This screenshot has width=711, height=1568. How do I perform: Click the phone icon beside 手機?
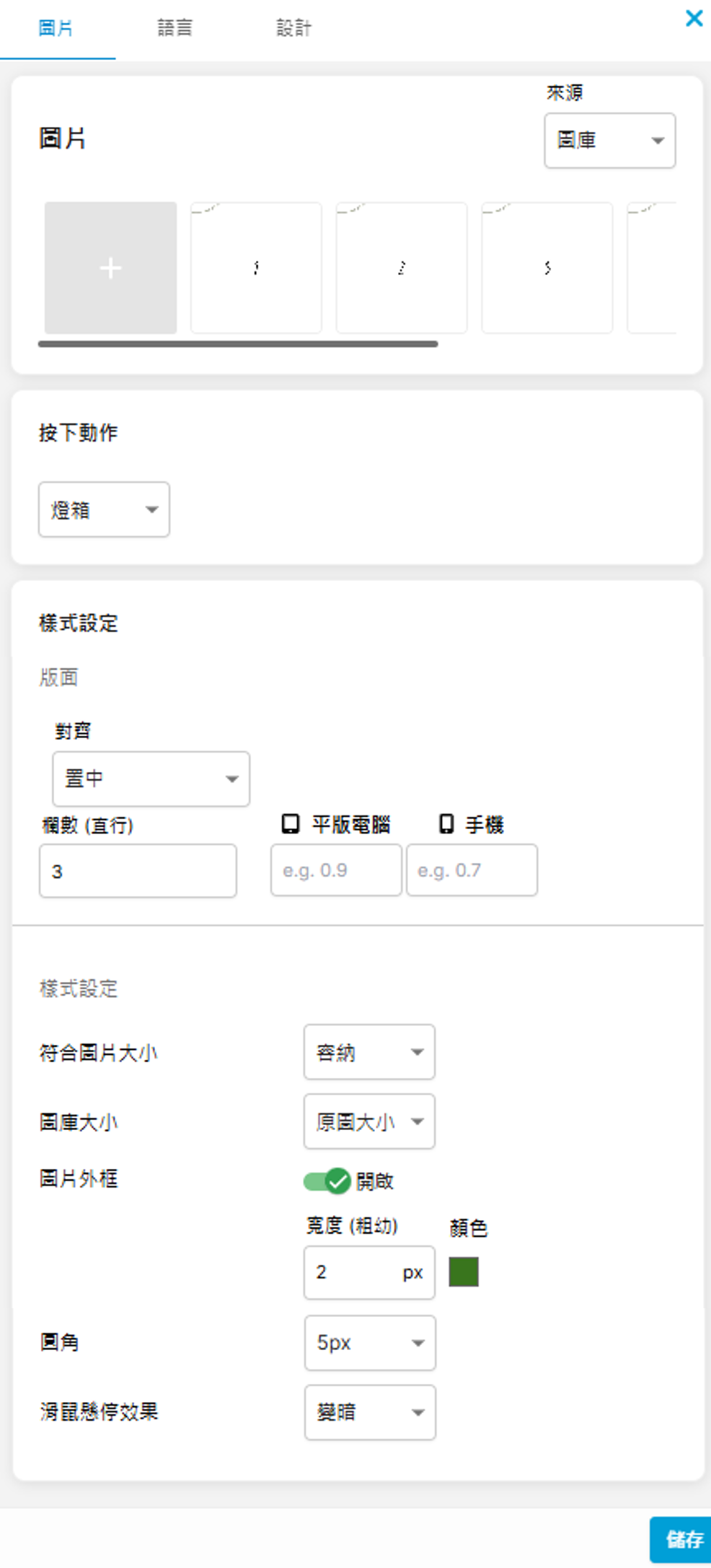coord(446,823)
